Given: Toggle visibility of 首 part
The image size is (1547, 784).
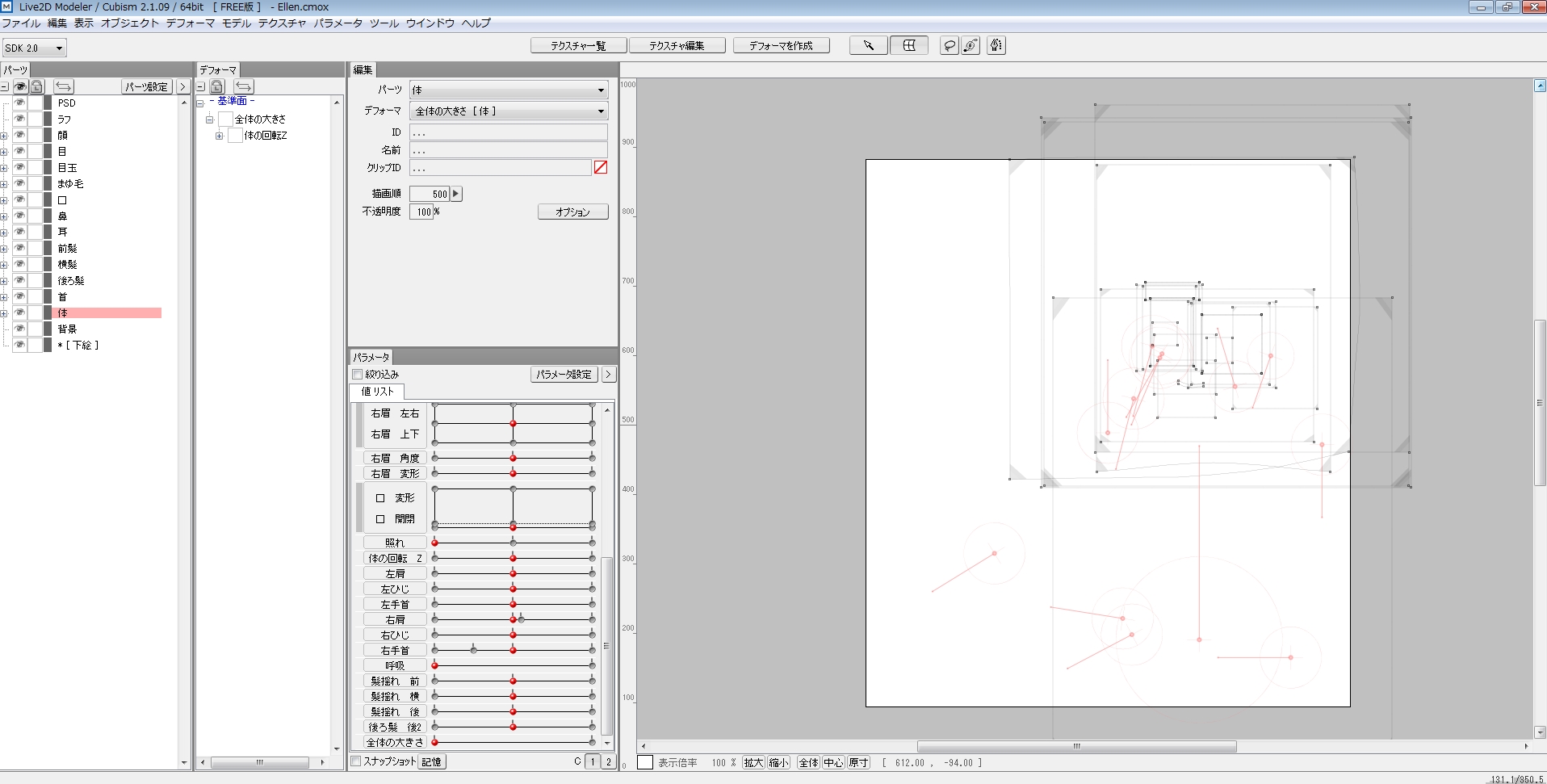Looking at the screenshot, I should pyautogui.click(x=20, y=297).
